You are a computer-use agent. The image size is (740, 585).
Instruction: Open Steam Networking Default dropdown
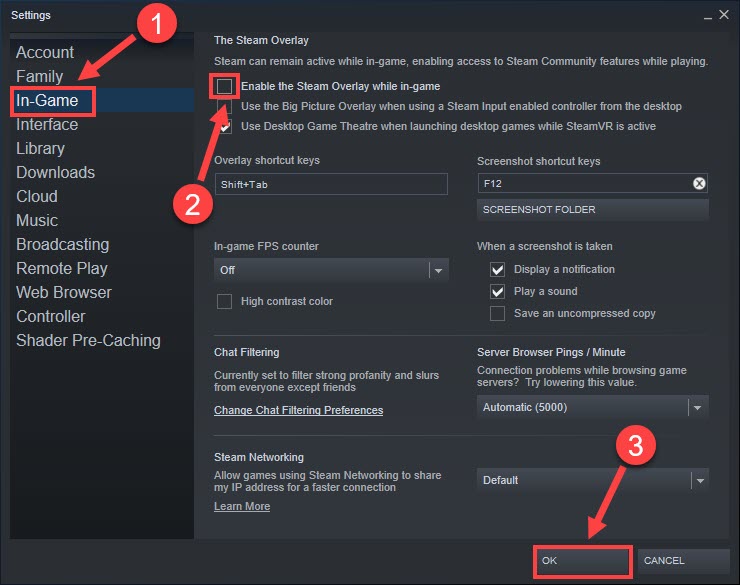click(x=592, y=480)
